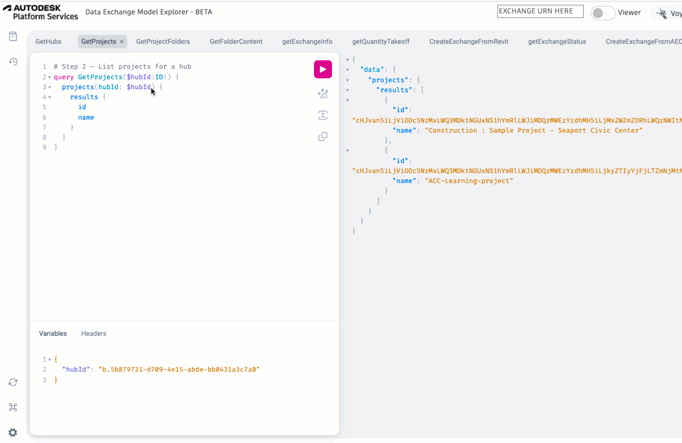Collapse the second result object arrow
This screenshot has height=443, width=682.
(x=347, y=150)
